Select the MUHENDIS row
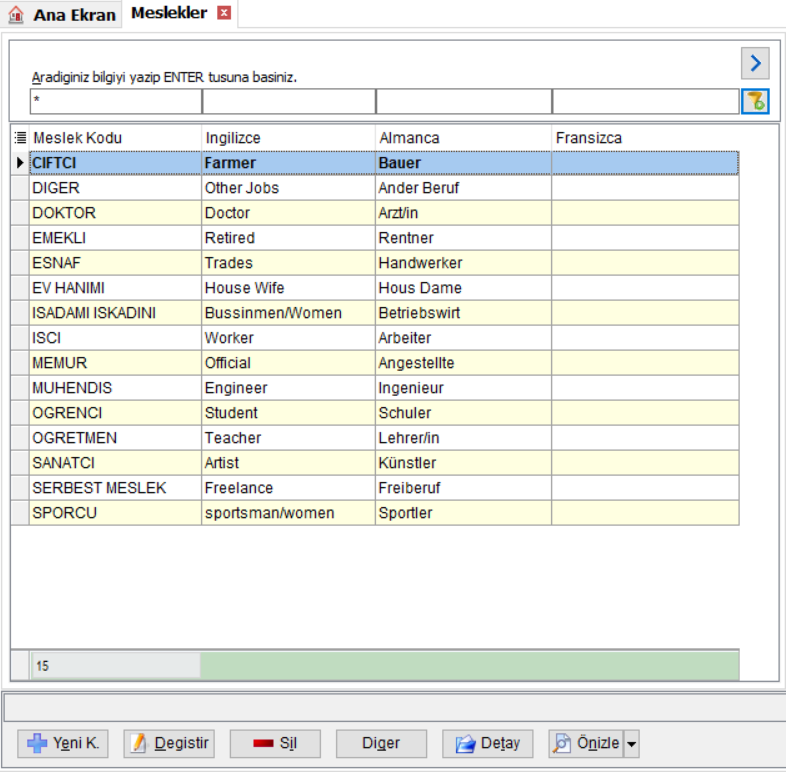 (384, 388)
